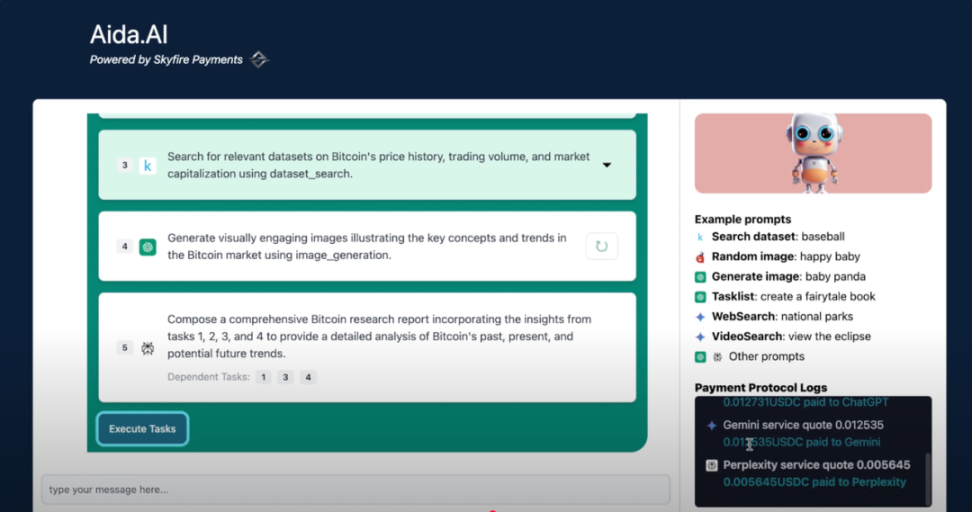Click dependent task badge 1
Image resolution: width=972 pixels, height=512 pixels.
[263, 377]
